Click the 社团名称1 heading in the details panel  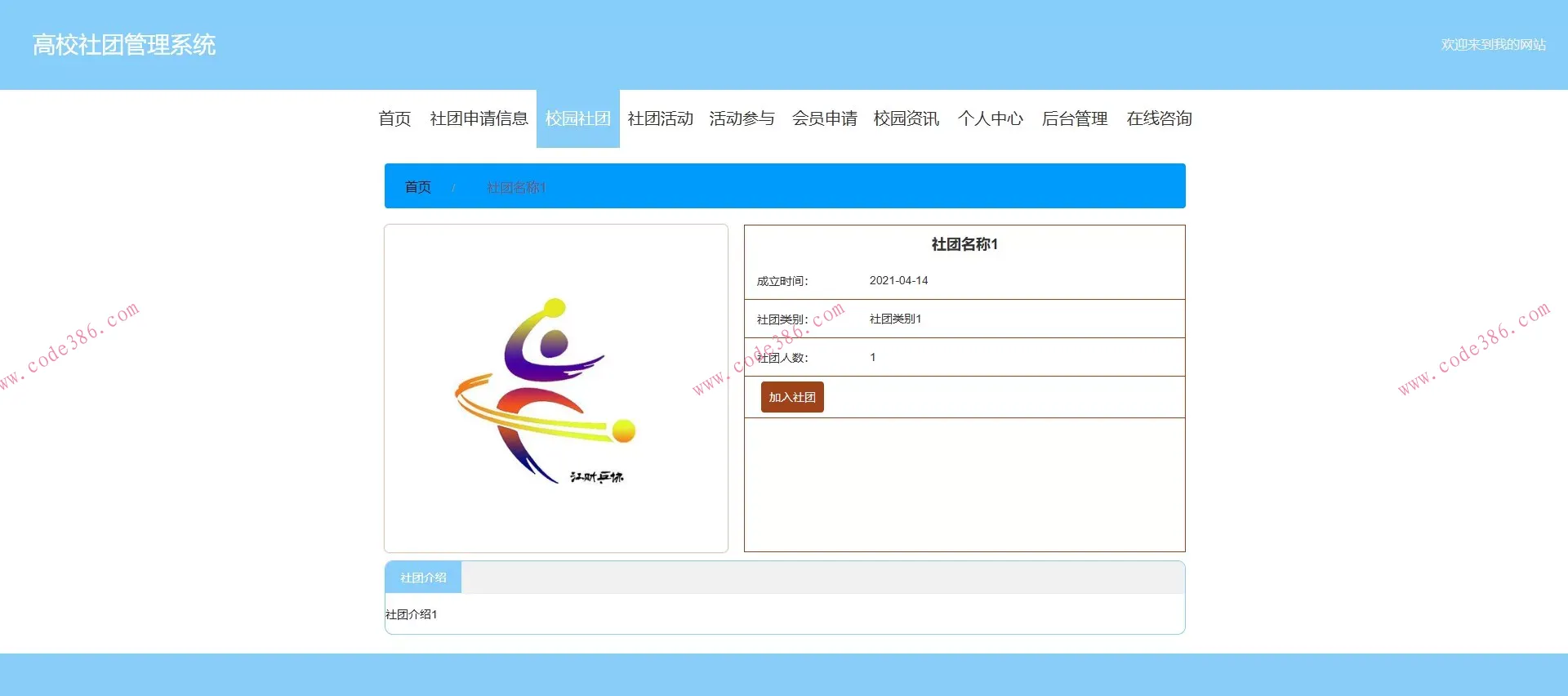click(x=964, y=244)
